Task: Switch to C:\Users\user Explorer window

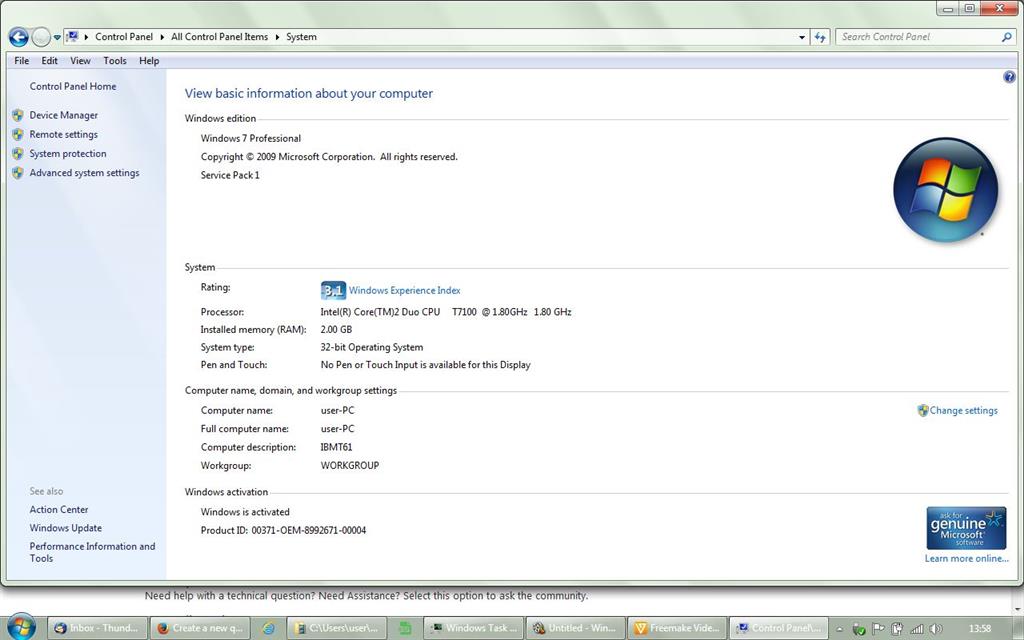Action: [337, 628]
